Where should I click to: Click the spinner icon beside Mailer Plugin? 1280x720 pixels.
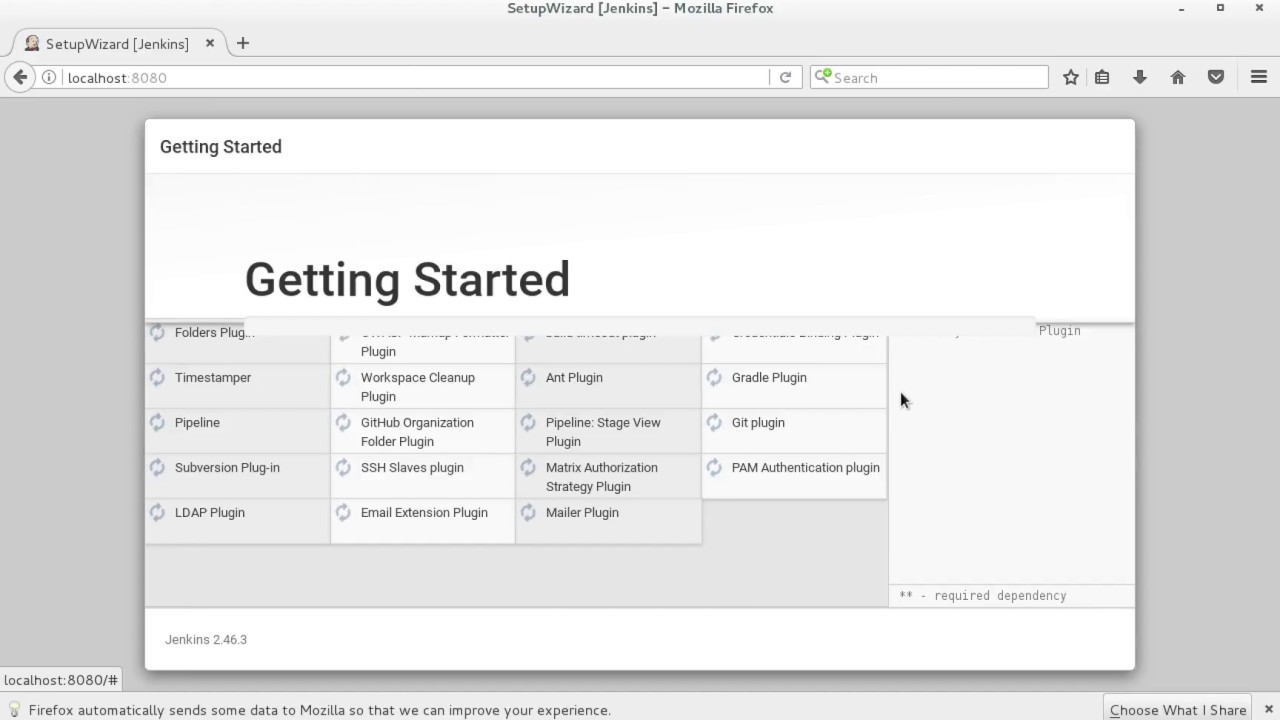tap(528, 512)
